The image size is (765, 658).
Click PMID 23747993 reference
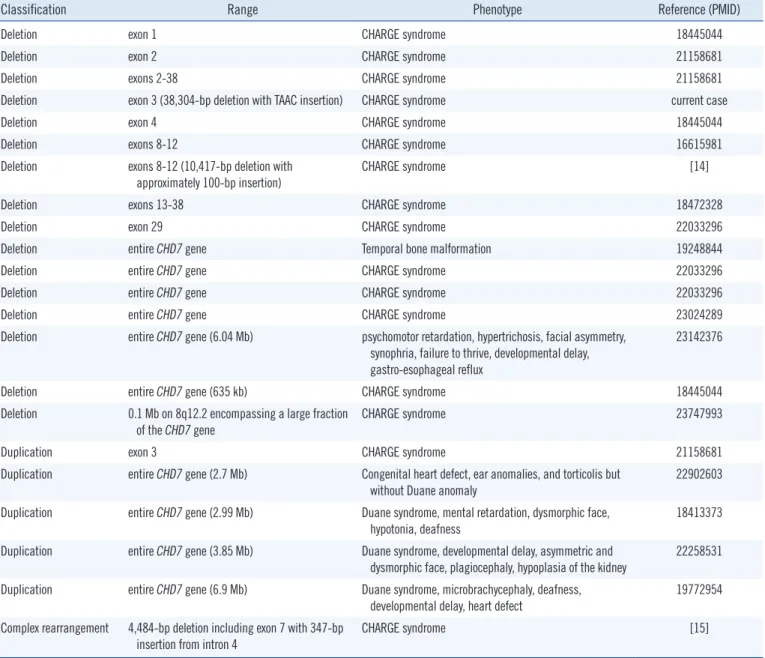[x=699, y=414]
